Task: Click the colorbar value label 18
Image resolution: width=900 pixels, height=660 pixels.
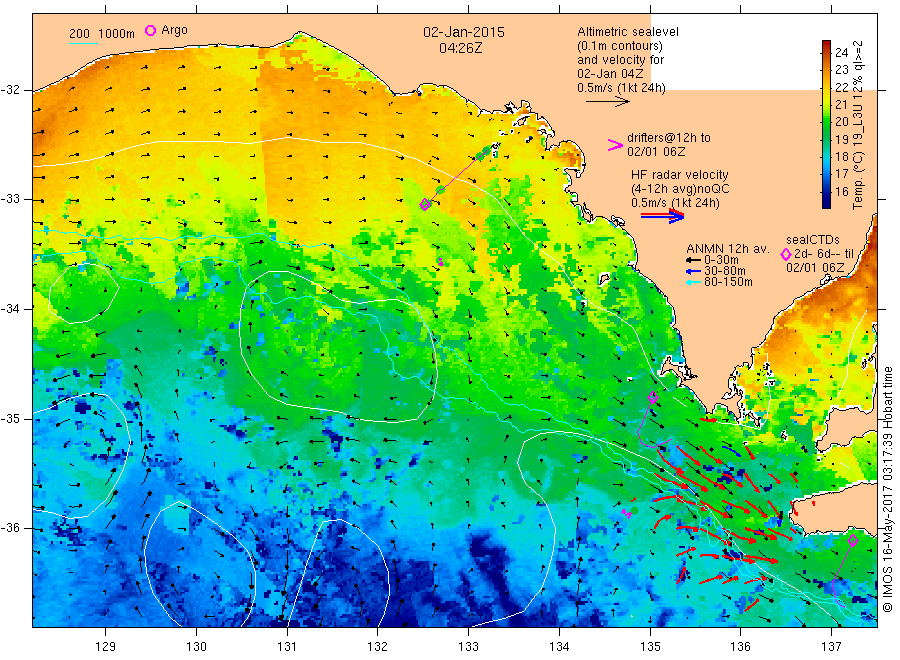Action: pos(841,157)
